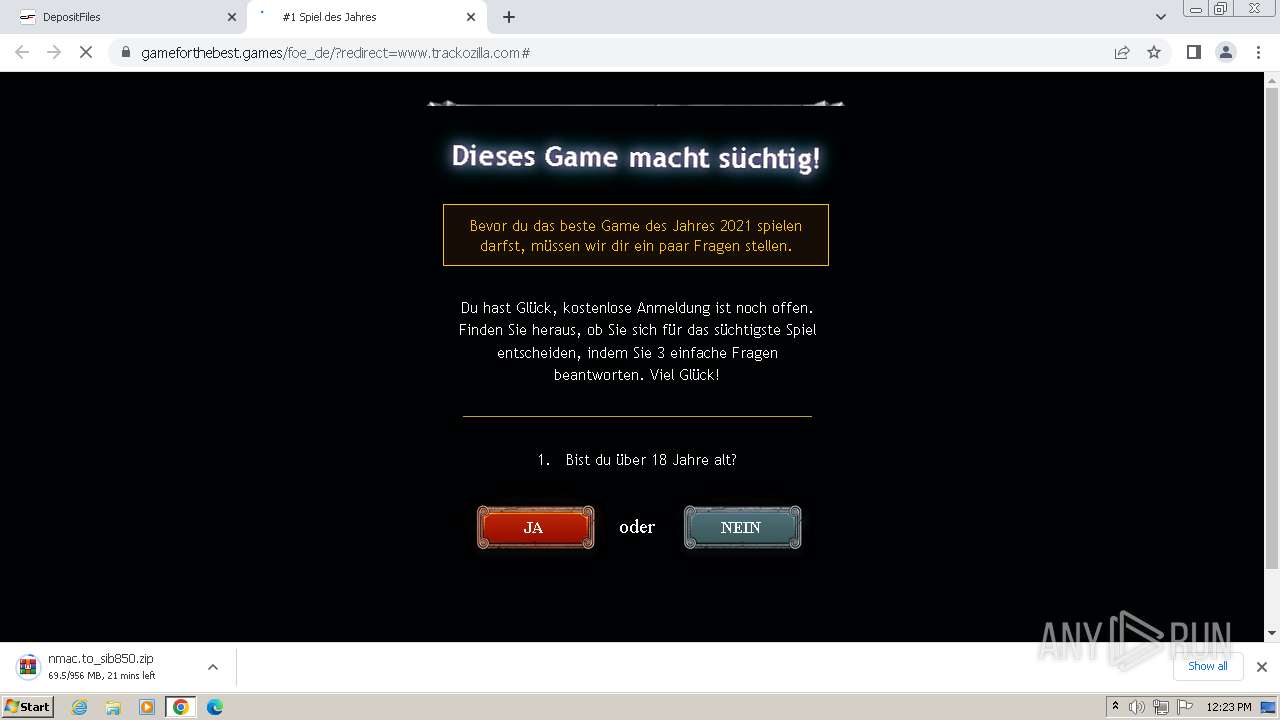Open the downloaded nmac.to_sib850.zip item

pos(100,666)
